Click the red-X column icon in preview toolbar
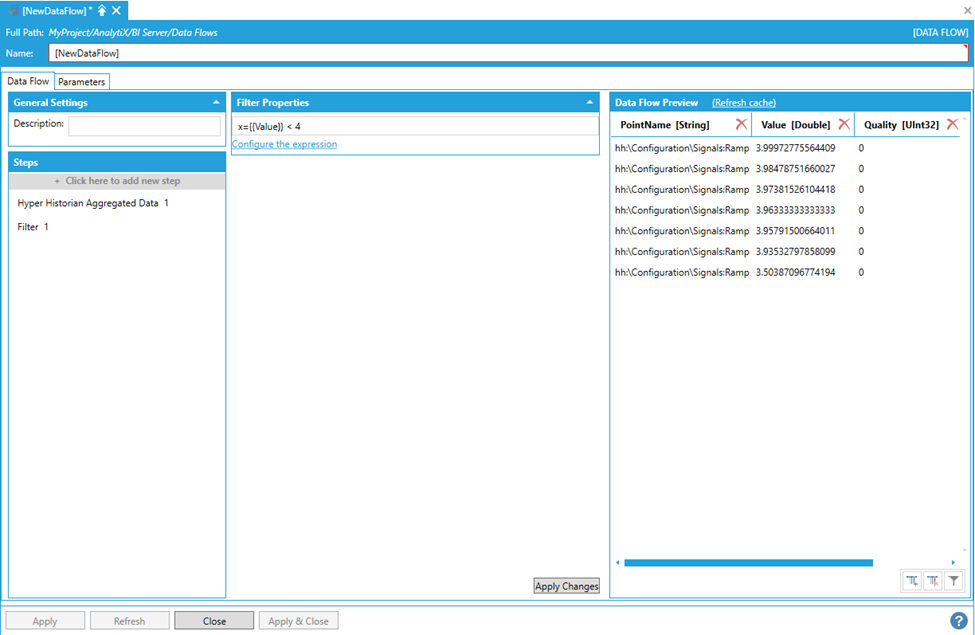Viewport: 975px width, 635px height. pyautogui.click(x=933, y=580)
